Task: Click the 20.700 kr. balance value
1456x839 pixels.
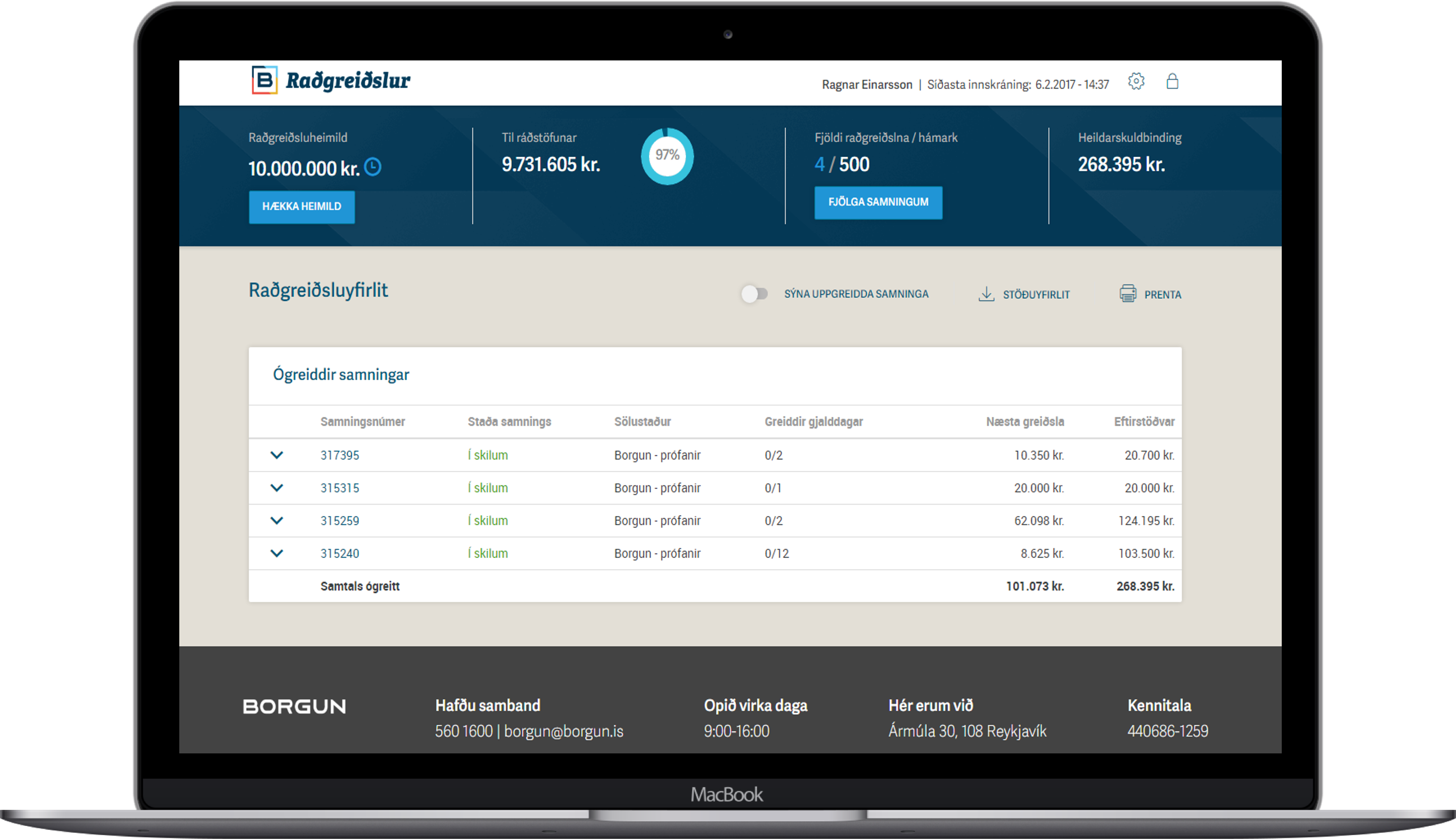Action: pos(1149,455)
